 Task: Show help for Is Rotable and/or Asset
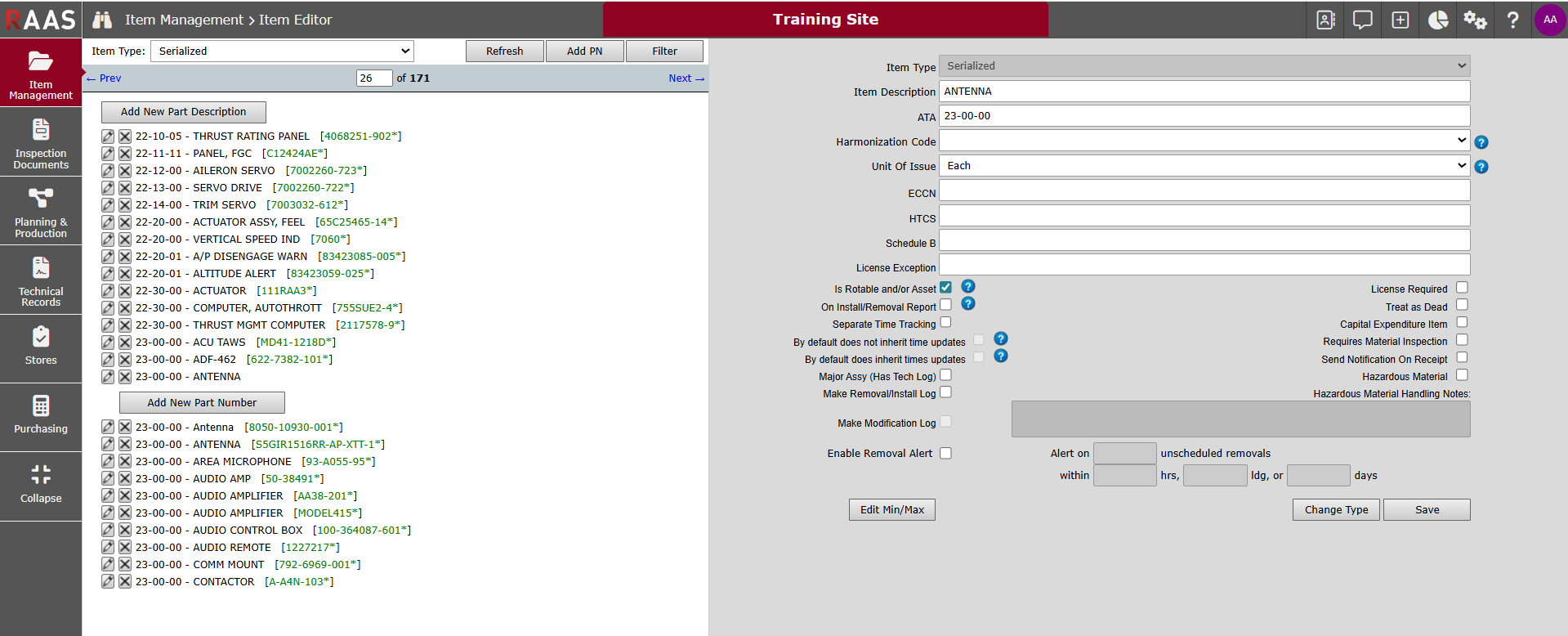pyautogui.click(x=968, y=287)
